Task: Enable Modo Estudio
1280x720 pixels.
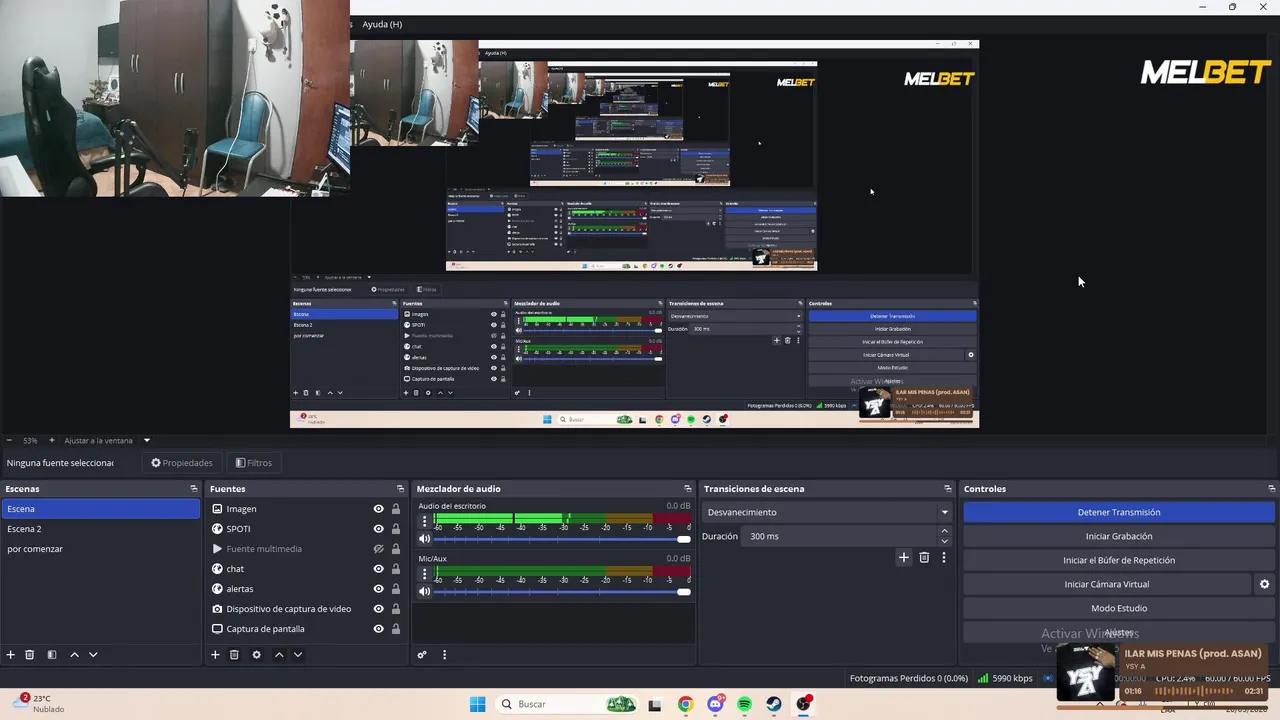Action: click(1119, 608)
